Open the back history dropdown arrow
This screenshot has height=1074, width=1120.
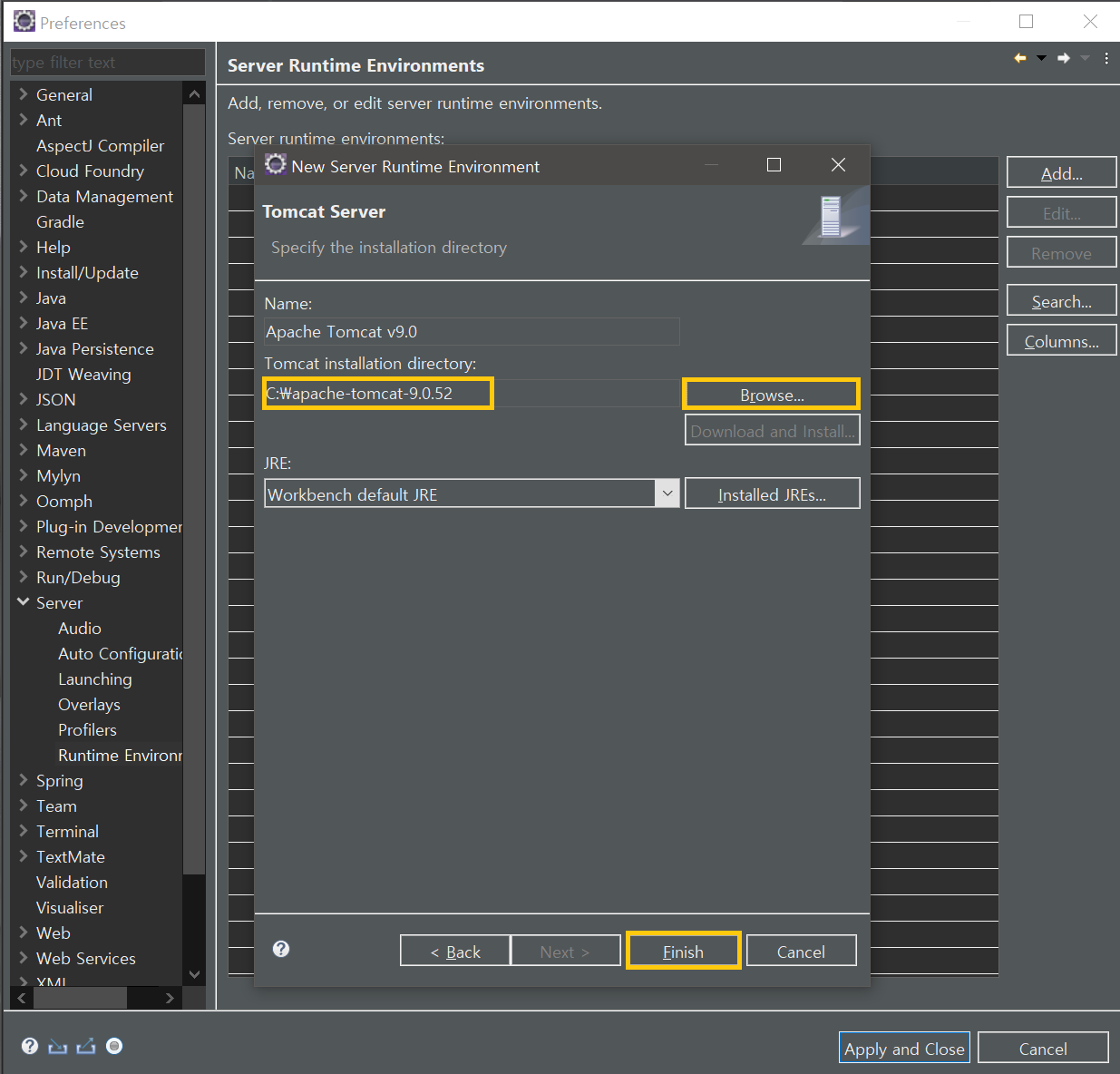[x=1041, y=58]
